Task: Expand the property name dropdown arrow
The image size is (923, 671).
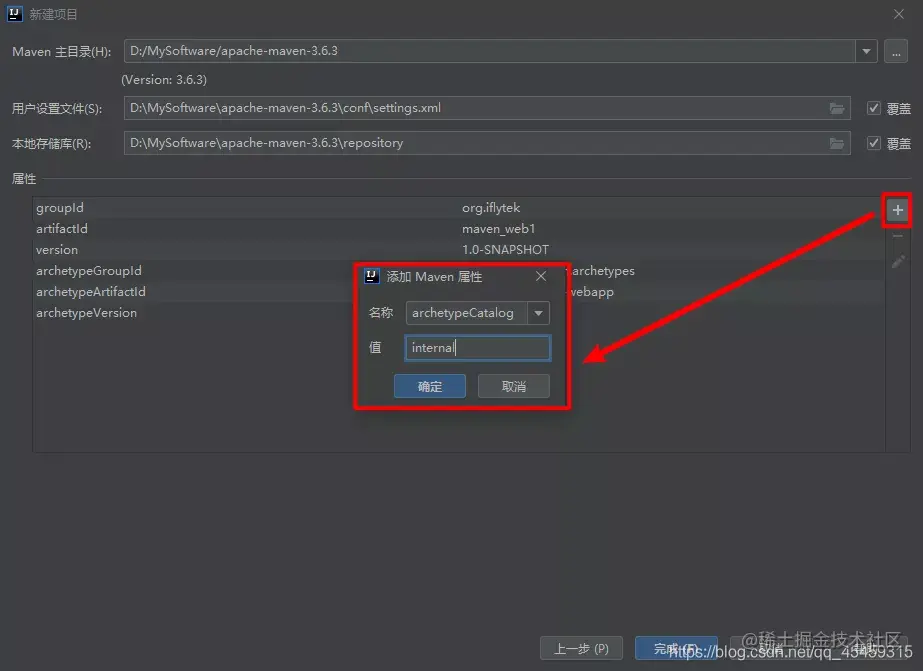Action: pyautogui.click(x=538, y=313)
